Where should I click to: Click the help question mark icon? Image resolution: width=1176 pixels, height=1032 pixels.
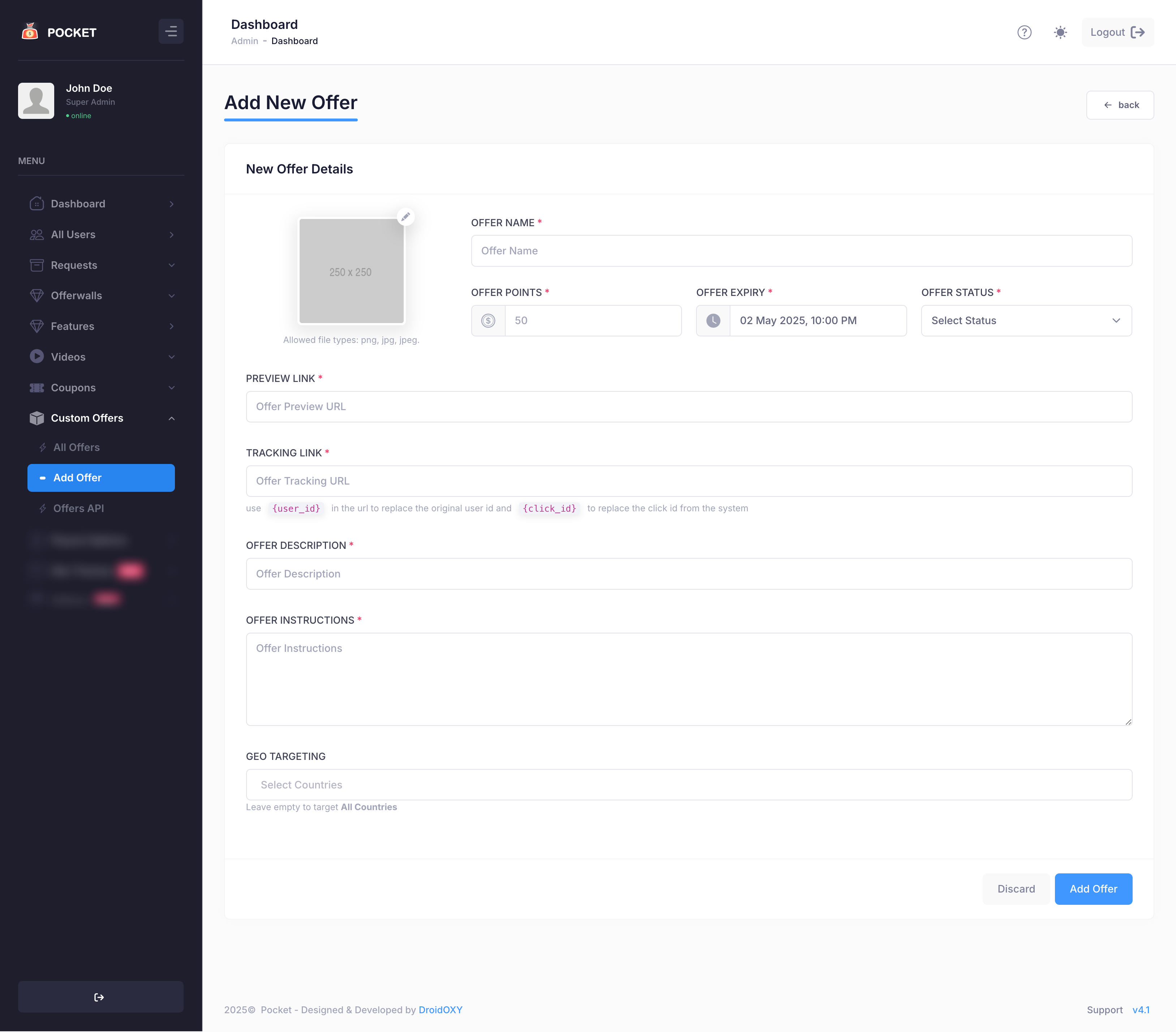[1024, 32]
